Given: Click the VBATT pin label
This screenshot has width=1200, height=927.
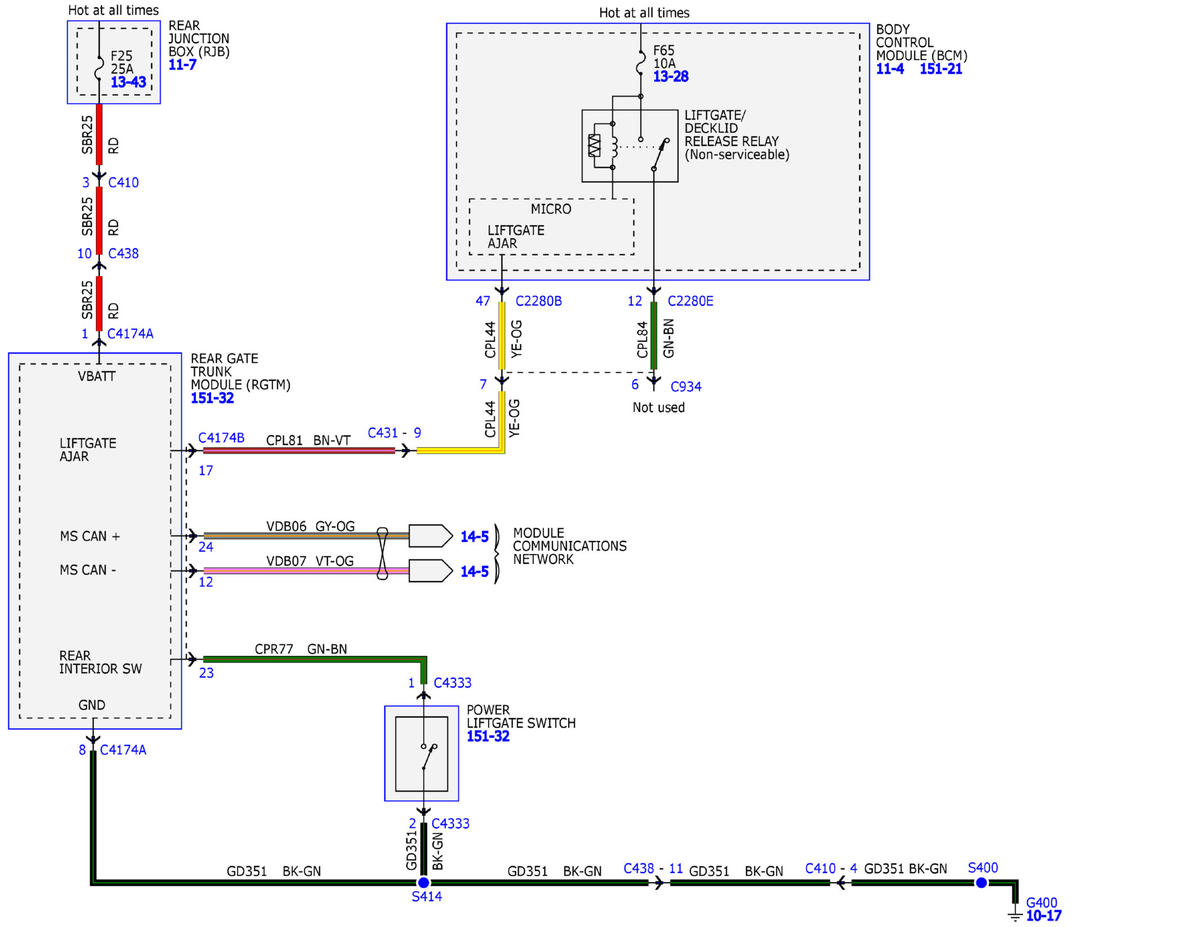Looking at the screenshot, I should tap(98, 377).
